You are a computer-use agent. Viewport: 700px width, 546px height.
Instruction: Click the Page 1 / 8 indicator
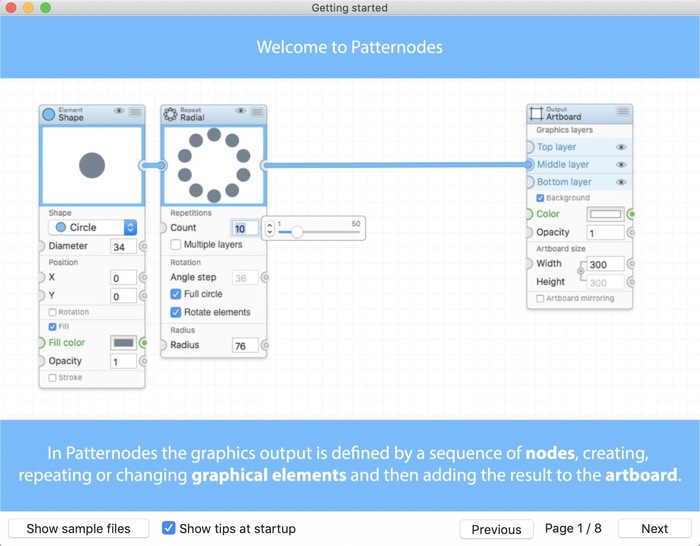click(573, 529)
